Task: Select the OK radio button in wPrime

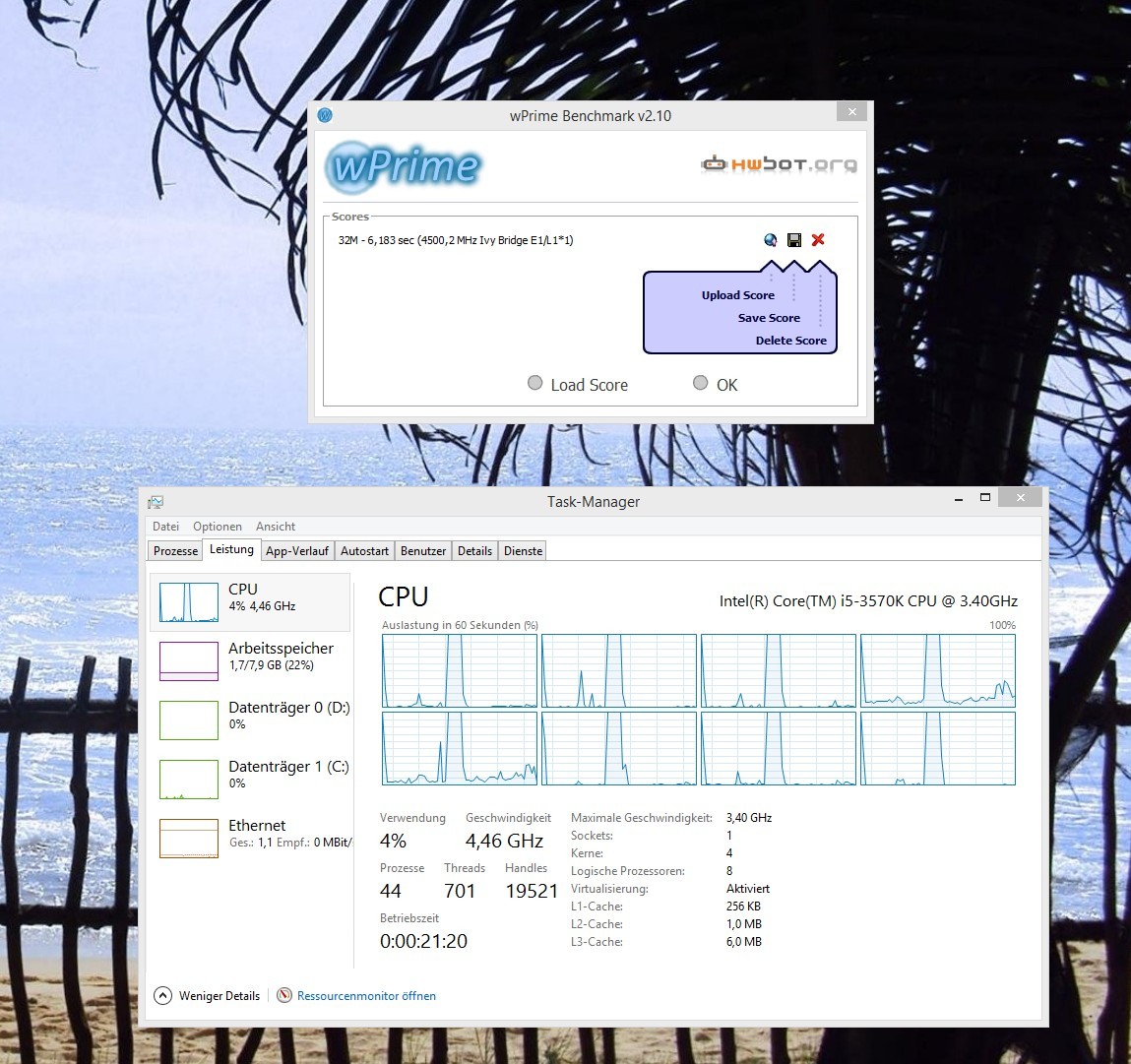Action: click(x=700, y=383)
